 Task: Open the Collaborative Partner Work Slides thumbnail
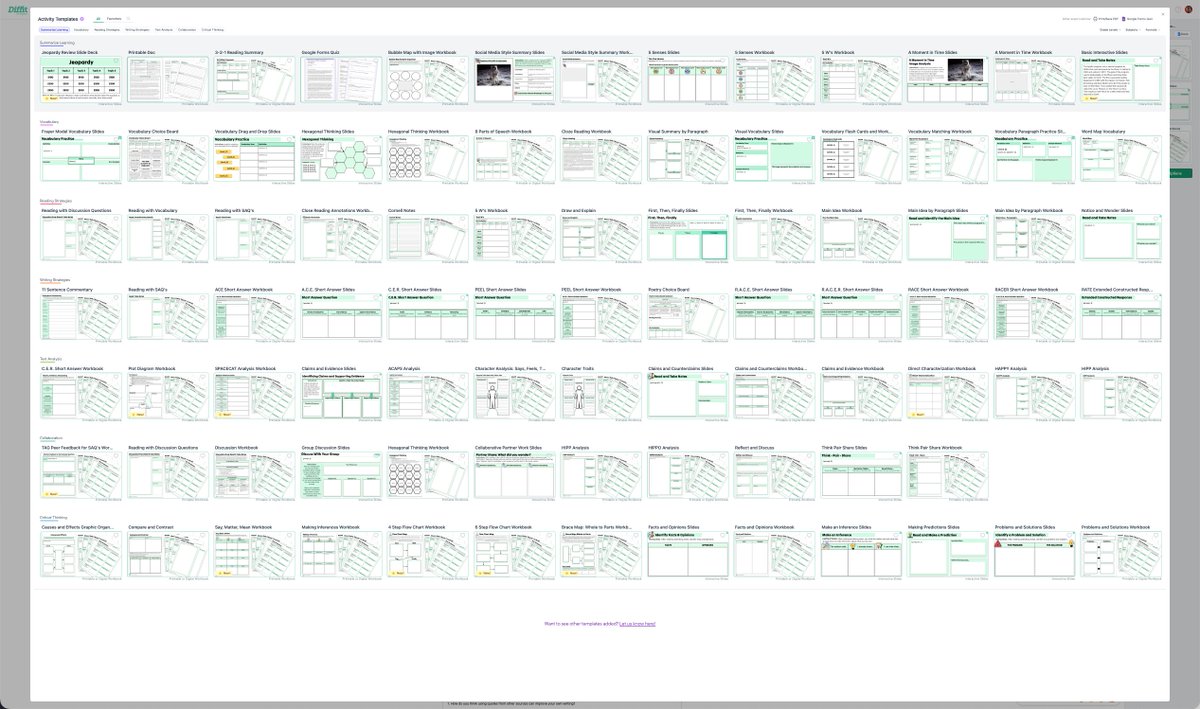515,476
